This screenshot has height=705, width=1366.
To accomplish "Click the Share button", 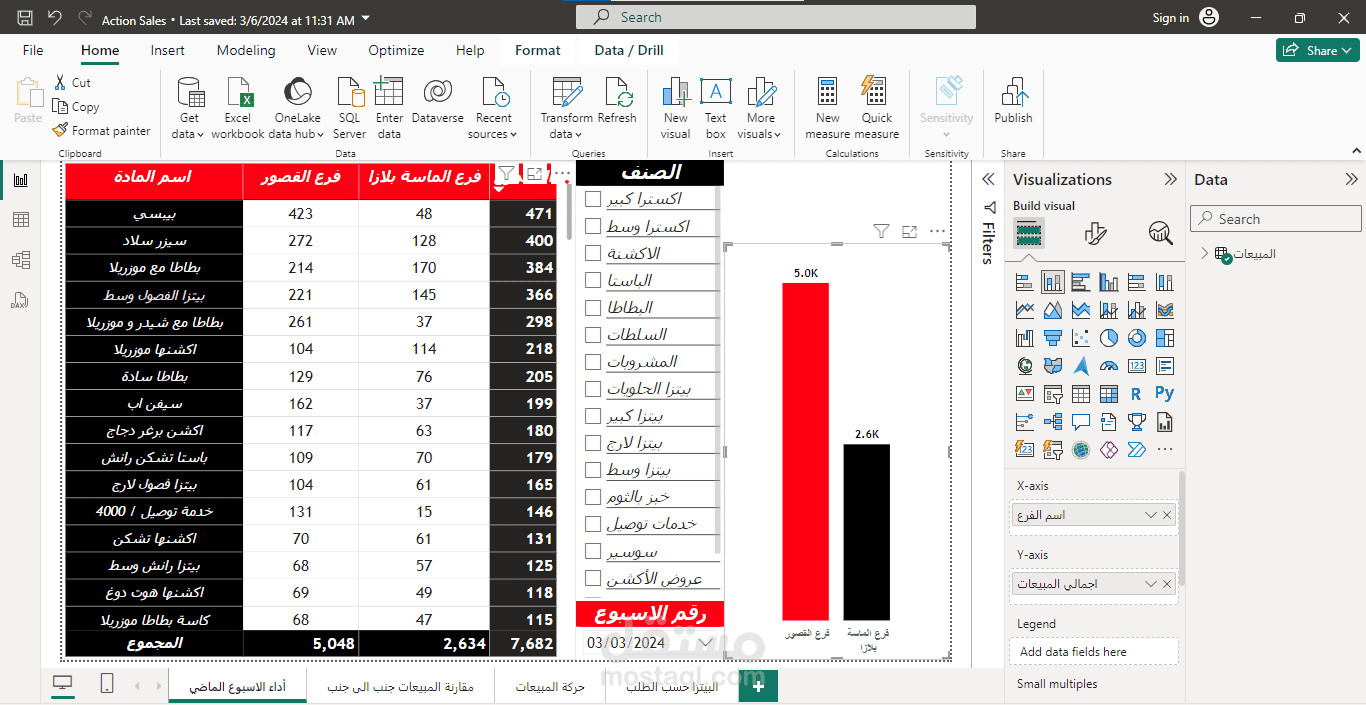I will pyautogui.click(x=1317, y=50).
